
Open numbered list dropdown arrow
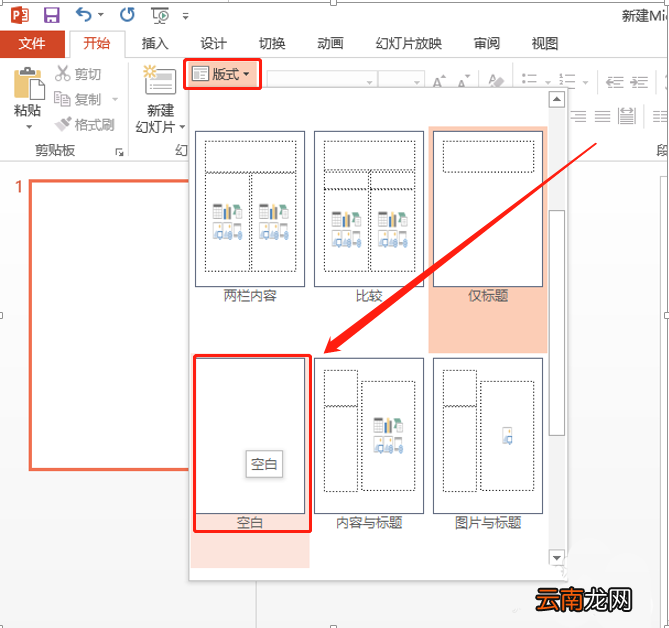[585, 81]
